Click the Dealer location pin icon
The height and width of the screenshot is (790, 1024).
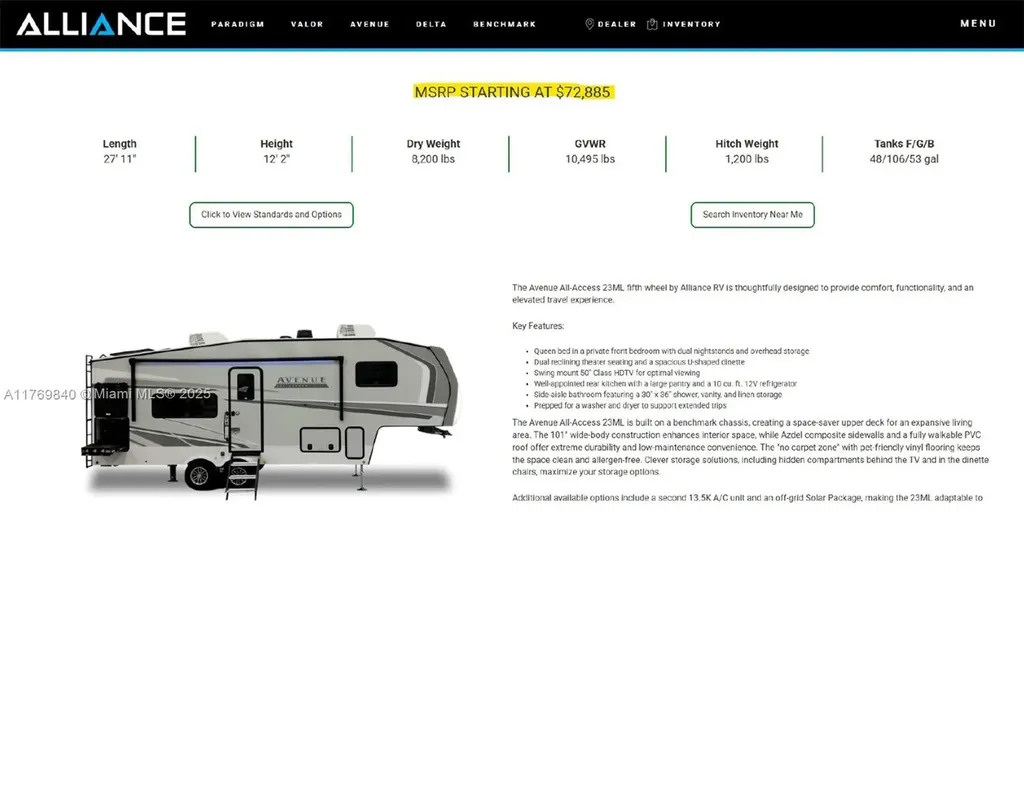click(x=590, y=24)
